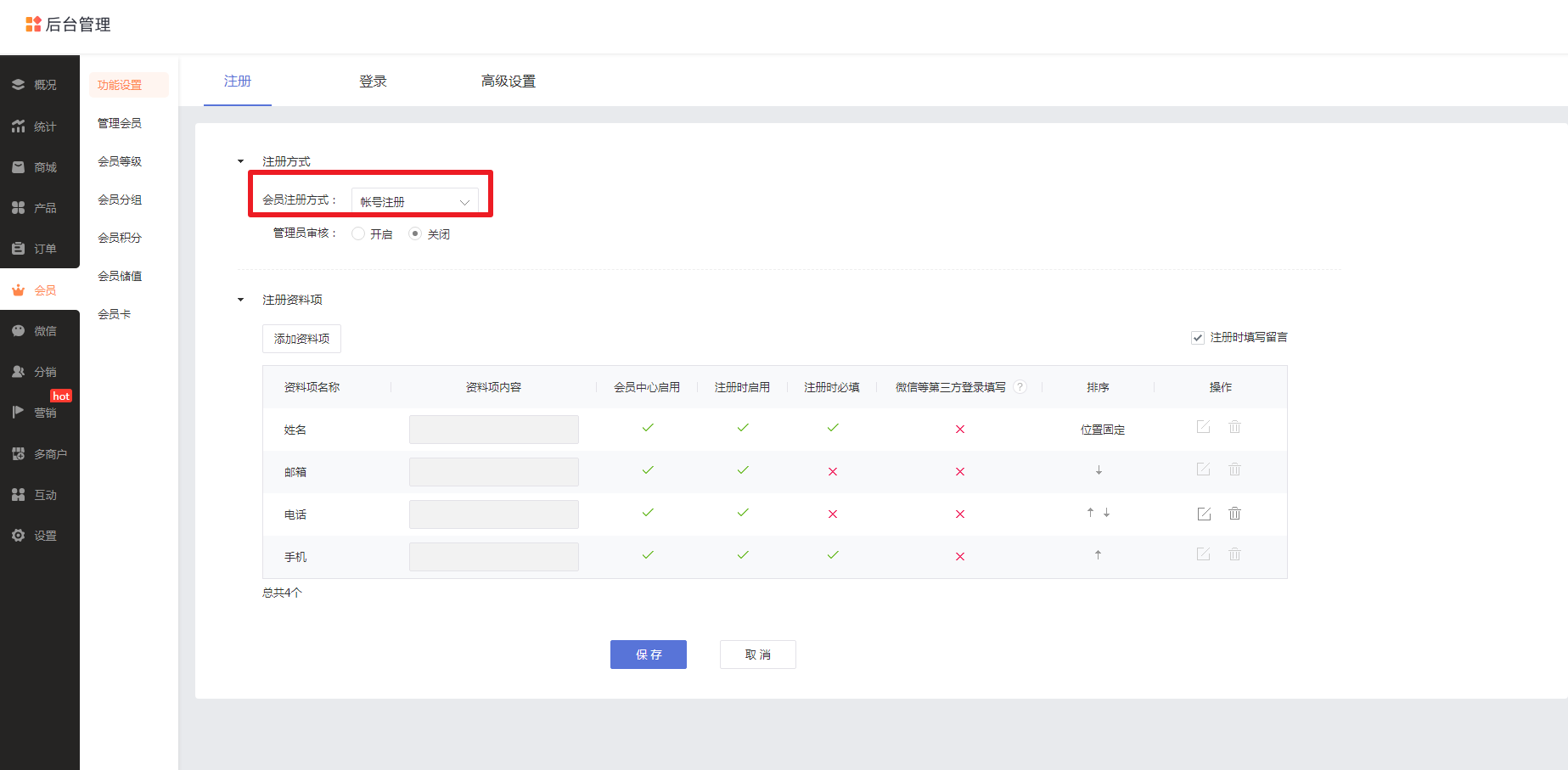Viewport: 1568px width, 770px height.
Task: Select 关闭 for 管理员审核
Action: click(415, 233)
